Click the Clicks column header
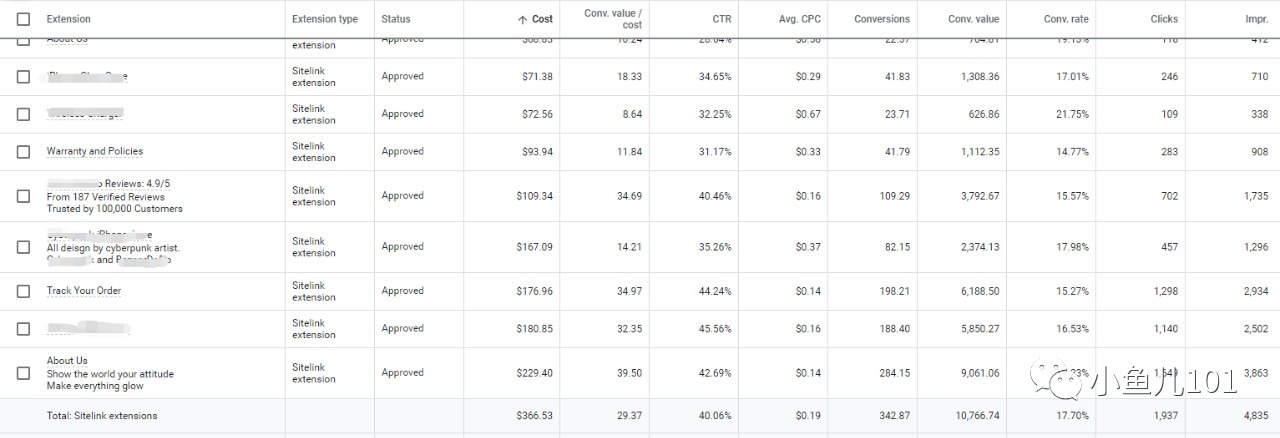The image size is (1280, 438). pos(1164,19)
